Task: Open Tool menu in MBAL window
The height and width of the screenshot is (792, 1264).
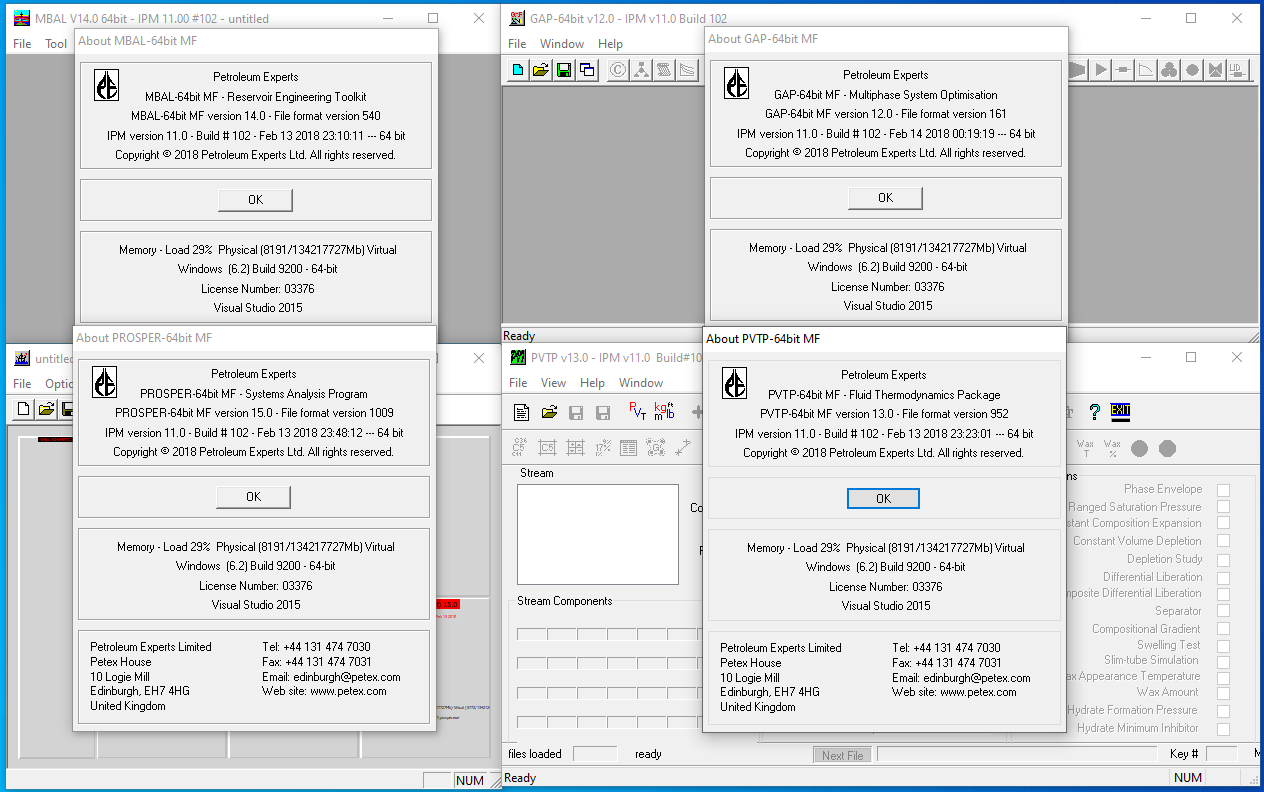Action: (x=56, y=44)
